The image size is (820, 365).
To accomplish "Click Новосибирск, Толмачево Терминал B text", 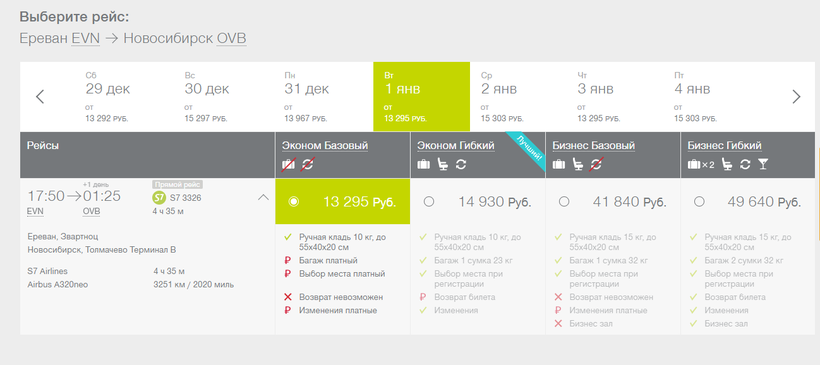I will (101, 250).
